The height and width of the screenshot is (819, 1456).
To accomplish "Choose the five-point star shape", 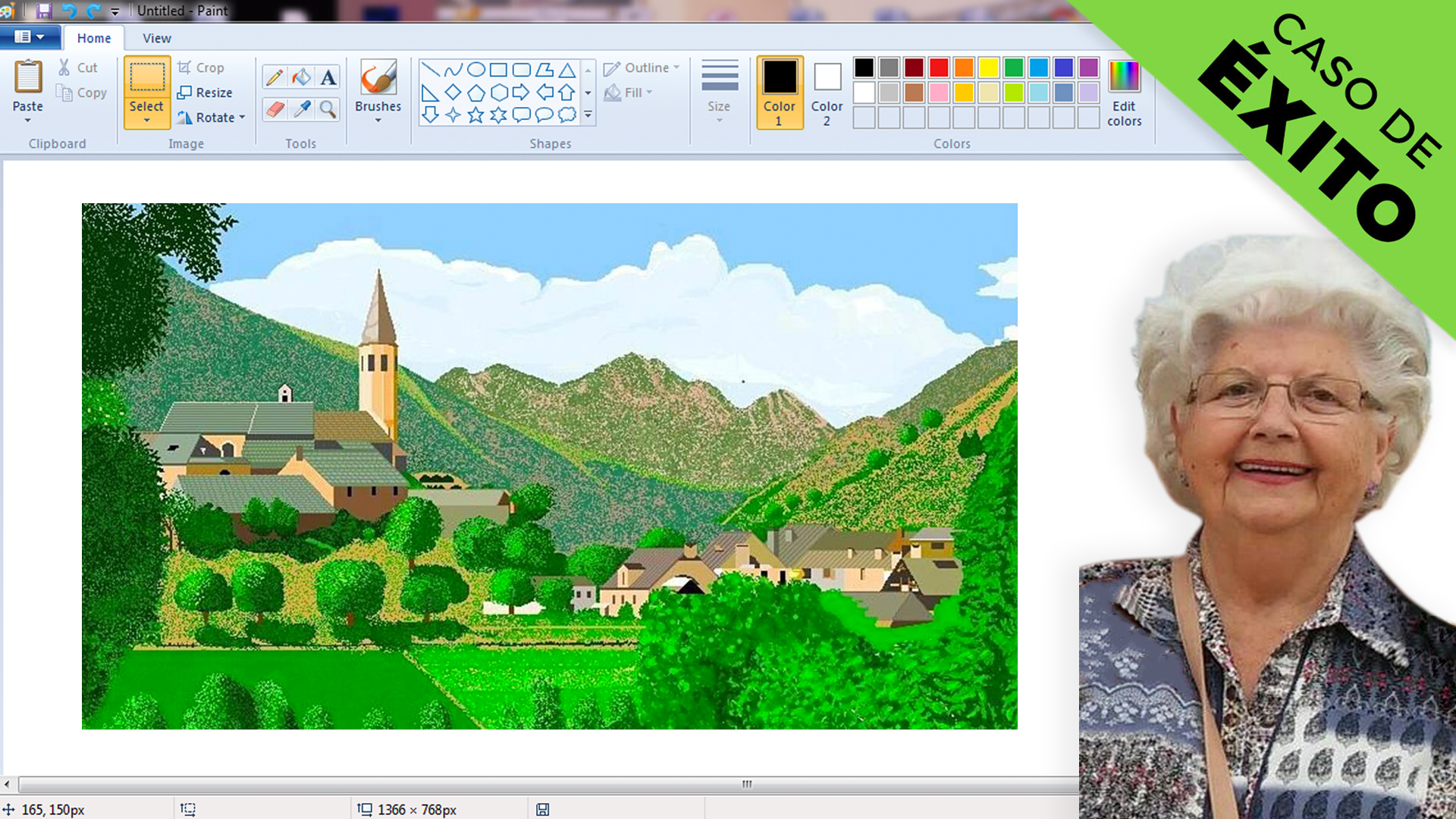I will tap(475, 115).
